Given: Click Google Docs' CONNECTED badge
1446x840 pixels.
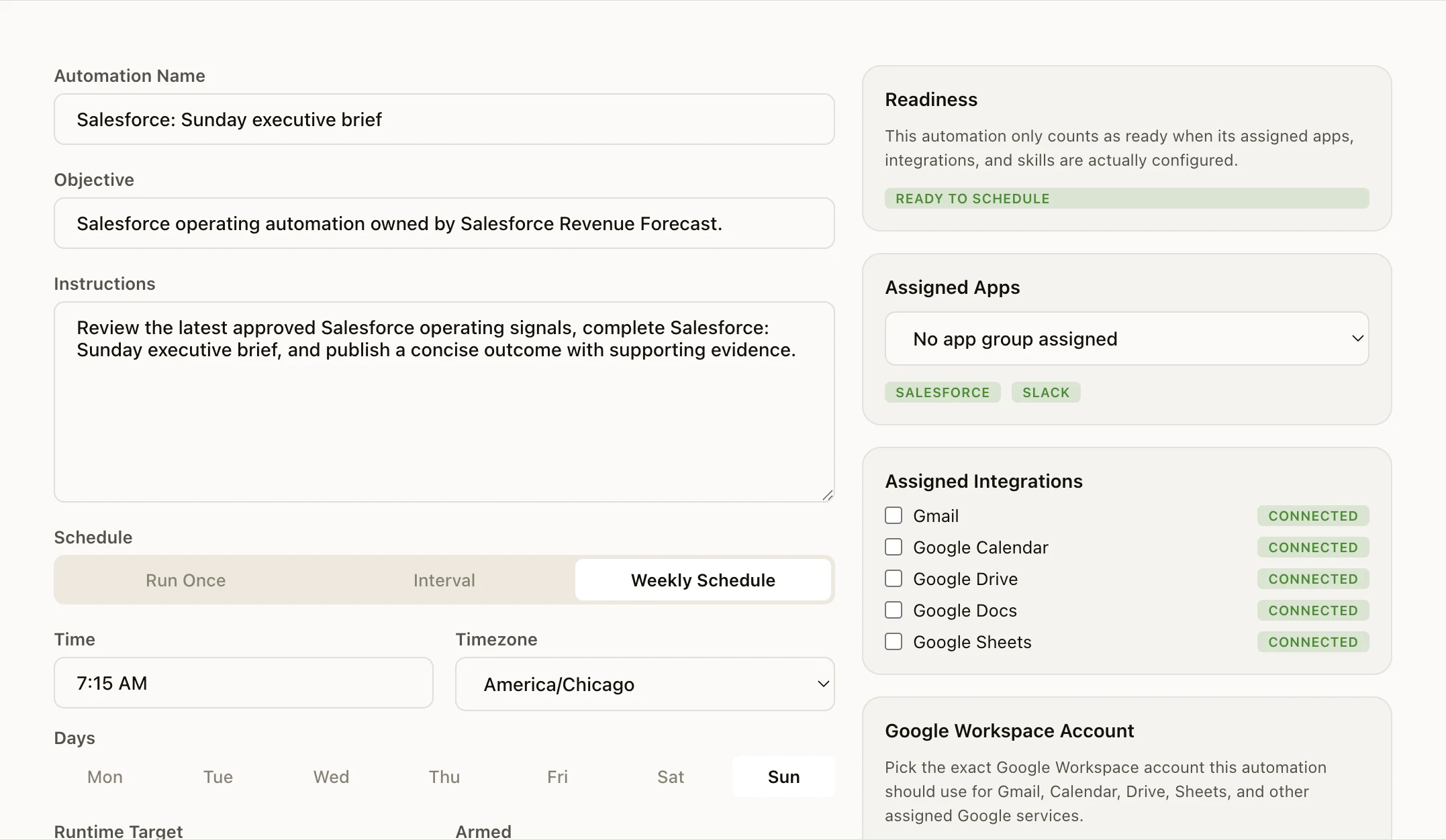Looking at the screenshot, I should (1313, 610).
